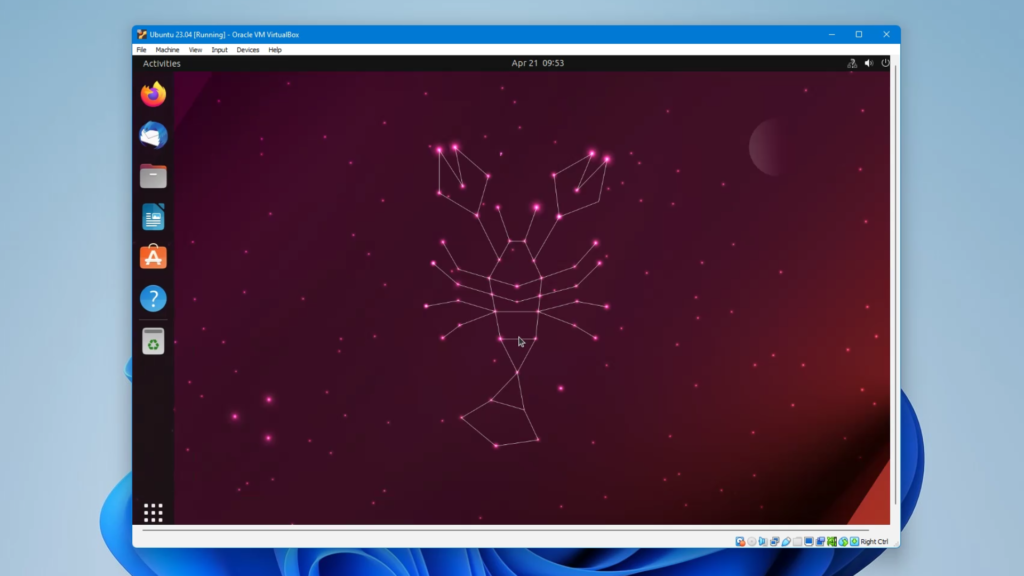The width and height of the screenshot is (1024, 576).
Task: Click the VM window horizontal scrollbar
Action: tap(506, 530)
